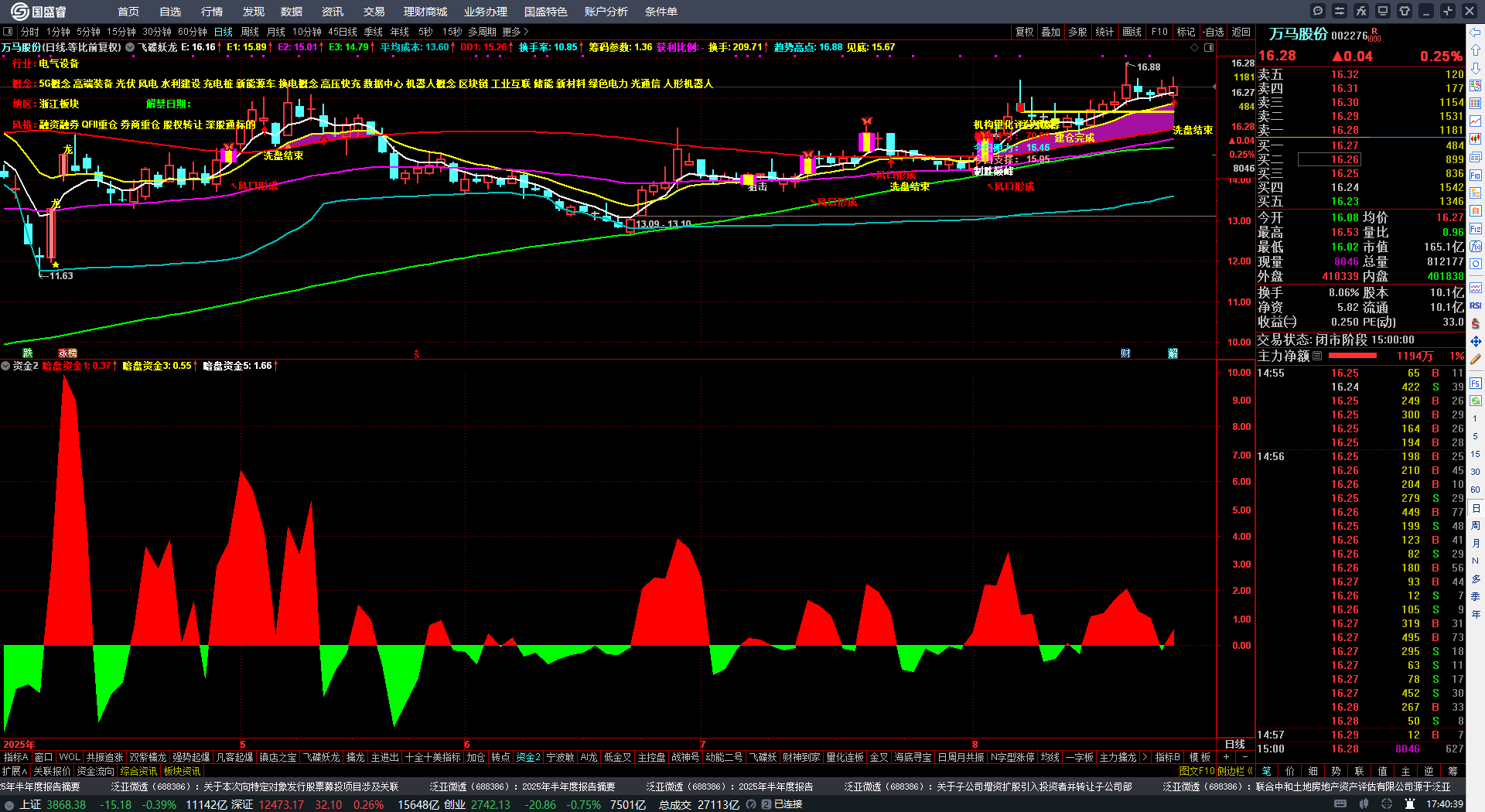Click the keyboard icon in status bar
The image size is (1485, 812).
click(x=1340, y=804)
